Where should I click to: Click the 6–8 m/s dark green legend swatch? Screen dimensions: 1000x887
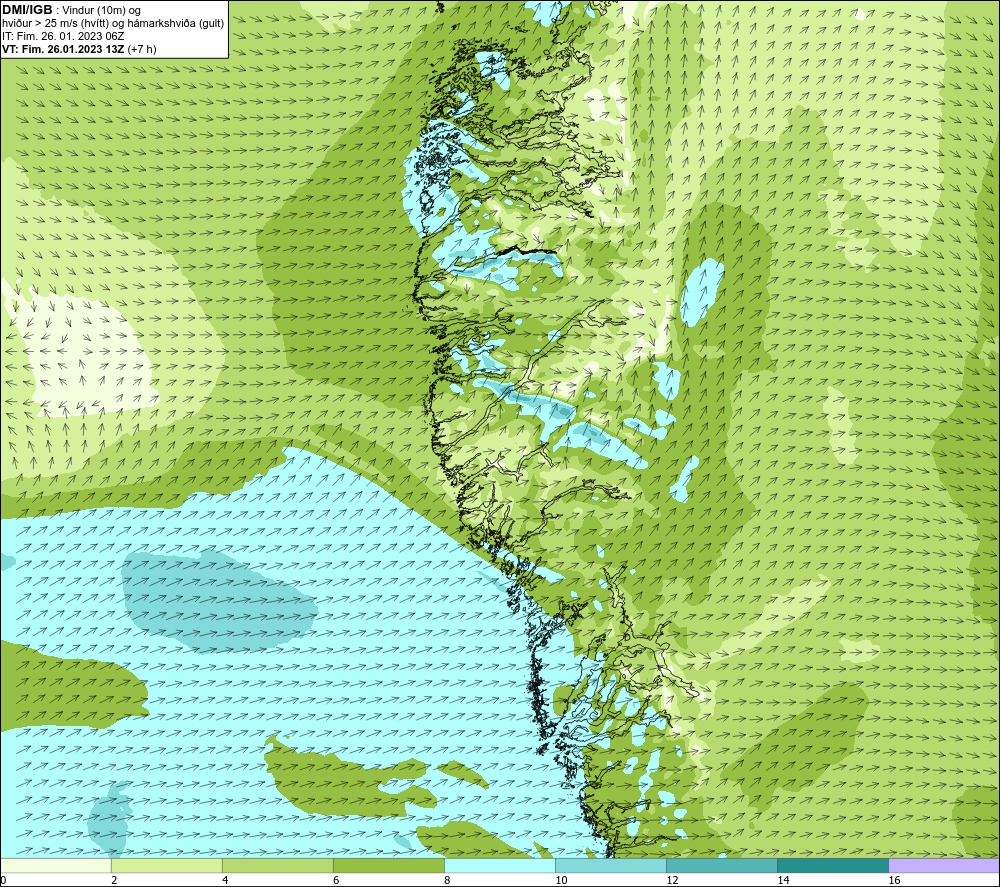point(388,865)
